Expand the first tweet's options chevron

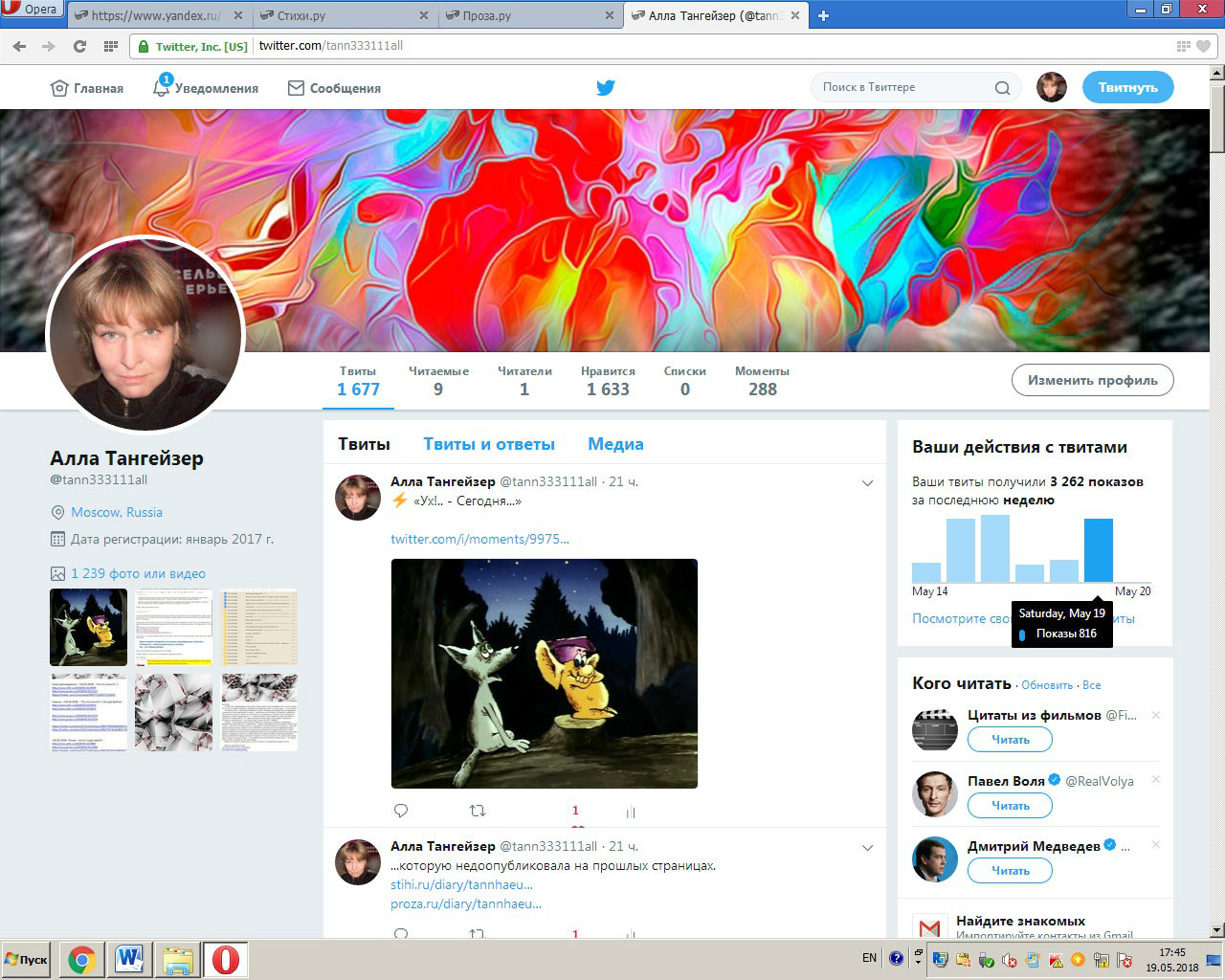867,483
